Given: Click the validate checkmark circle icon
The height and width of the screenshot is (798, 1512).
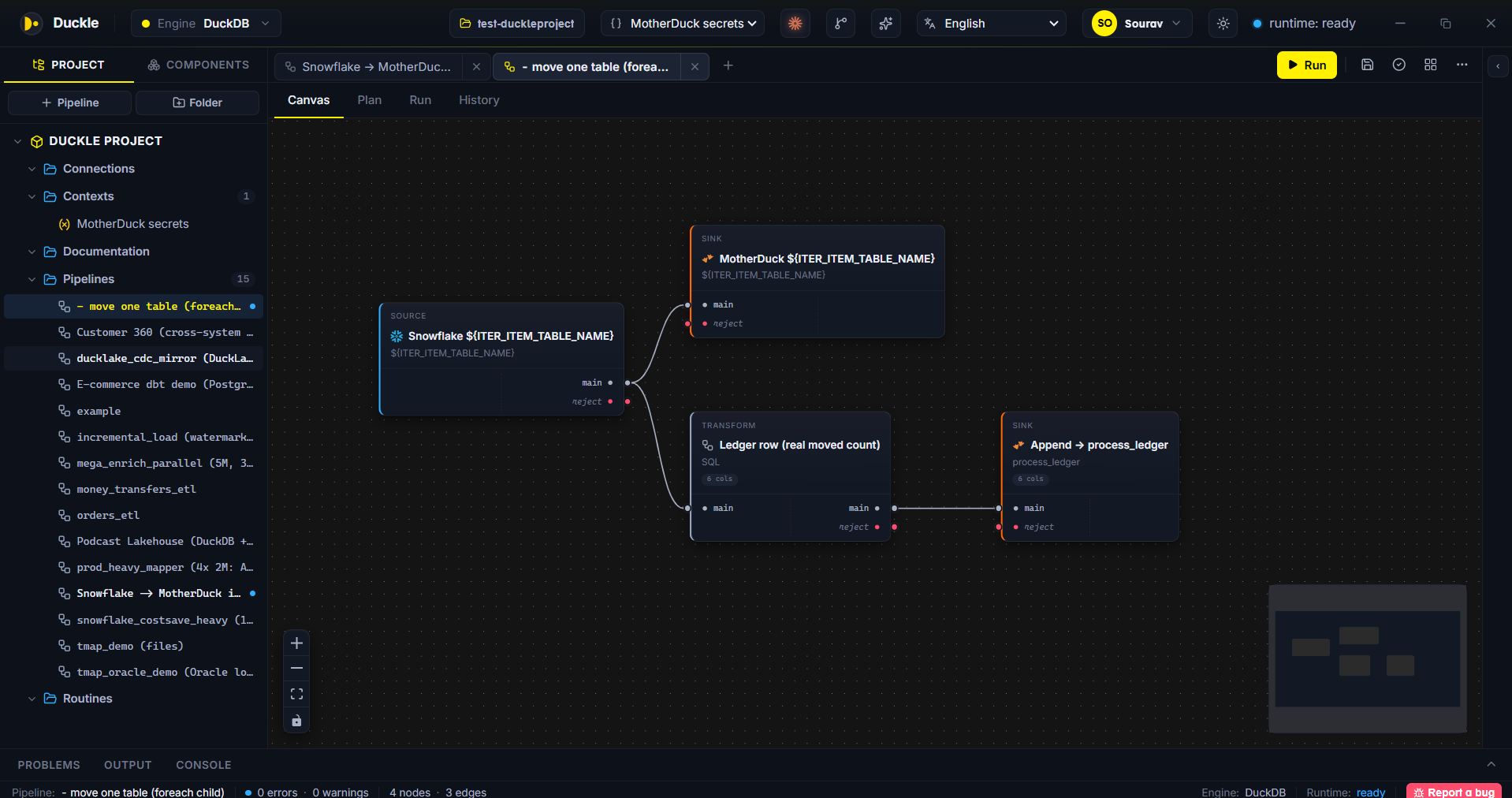Looking at the screenshot, I should click(x=1398, y=65).
